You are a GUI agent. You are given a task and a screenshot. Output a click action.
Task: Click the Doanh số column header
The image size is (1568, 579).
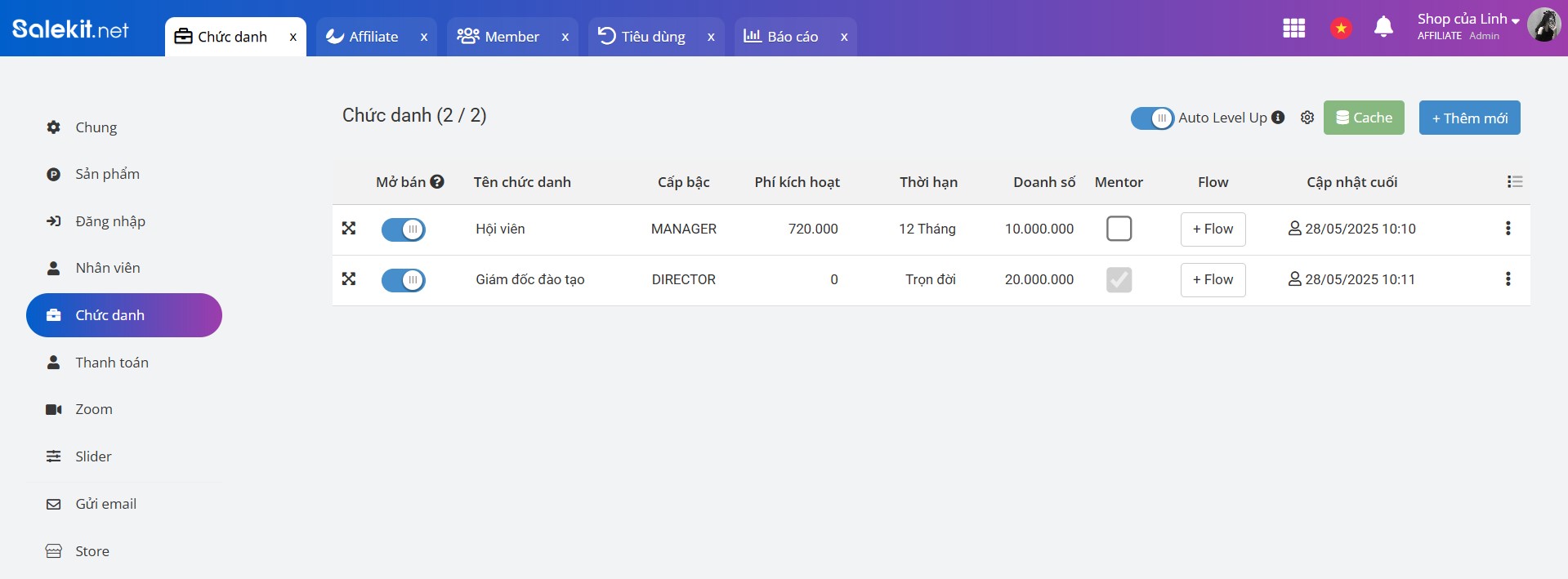coord(1044,182)
